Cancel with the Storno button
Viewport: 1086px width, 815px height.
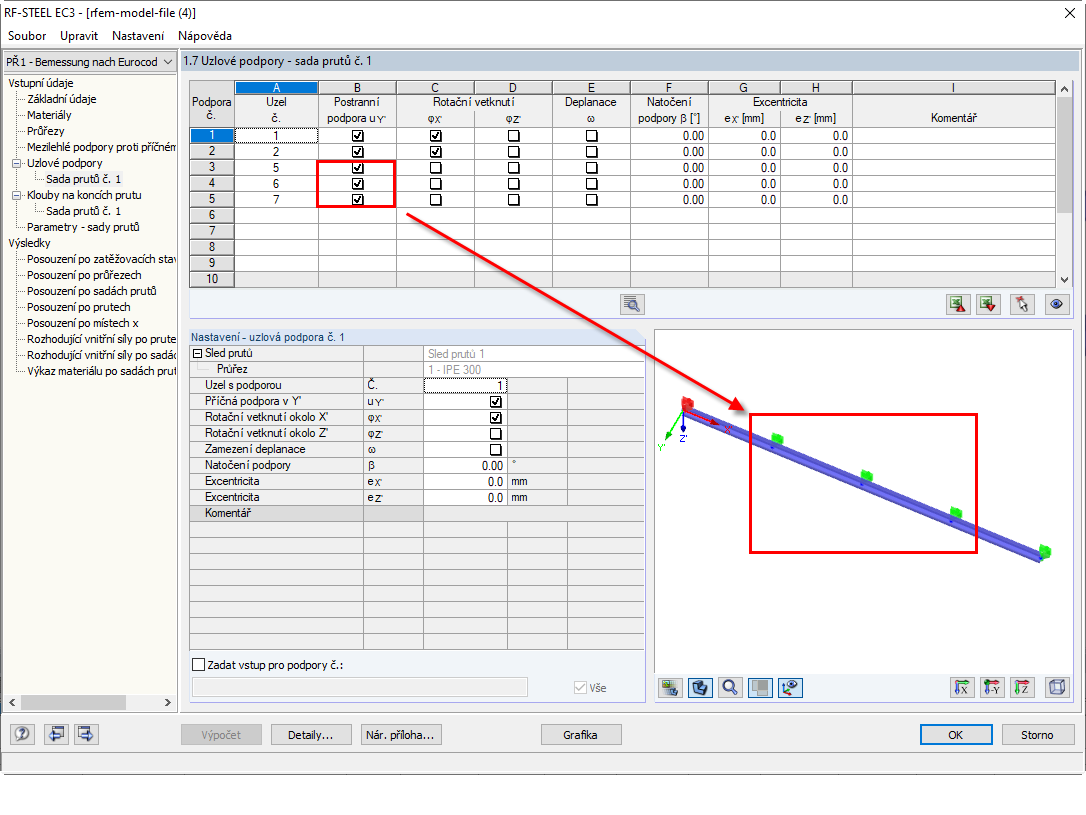[x=1037, y=735]
